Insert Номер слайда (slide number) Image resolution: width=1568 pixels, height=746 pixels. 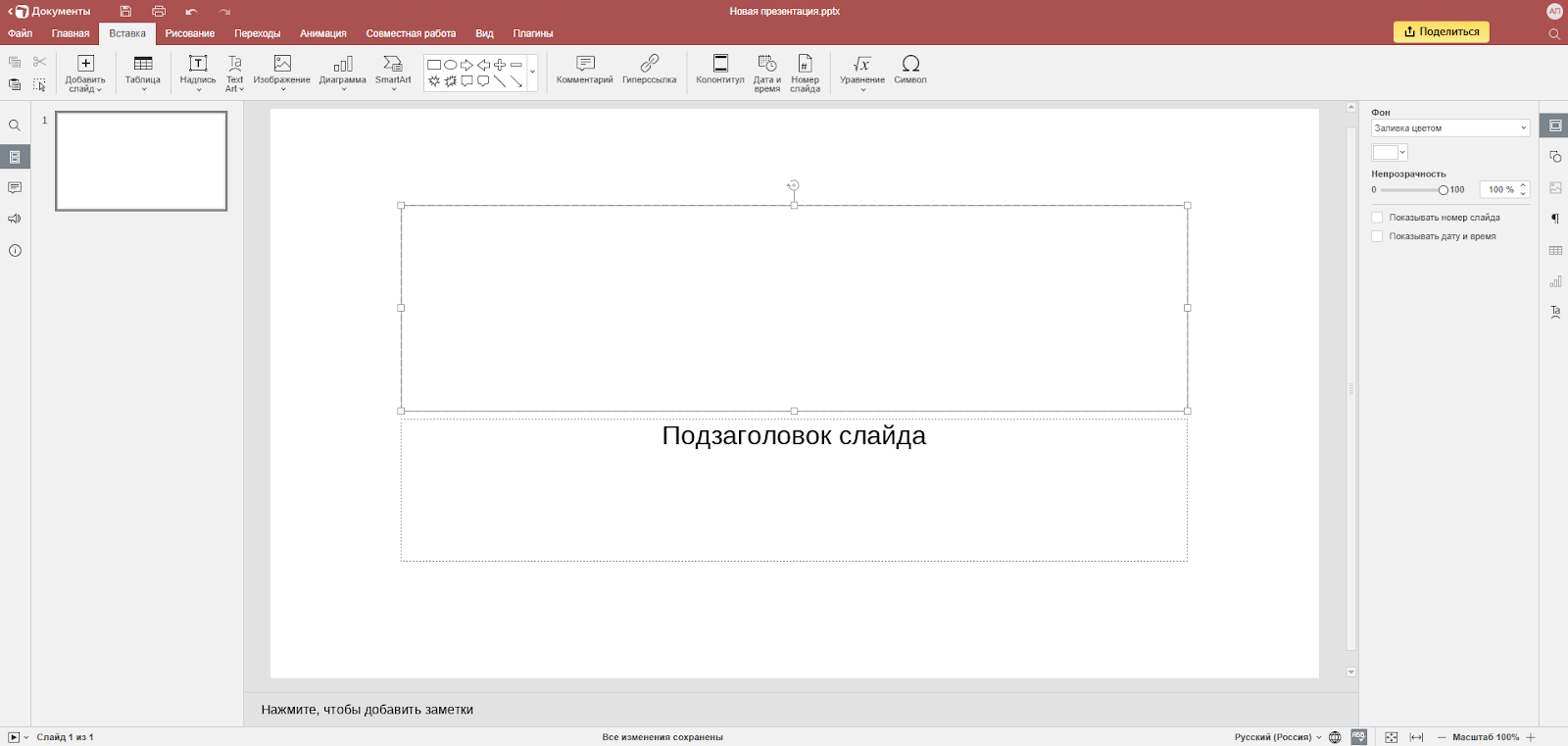tap(805, 73)
